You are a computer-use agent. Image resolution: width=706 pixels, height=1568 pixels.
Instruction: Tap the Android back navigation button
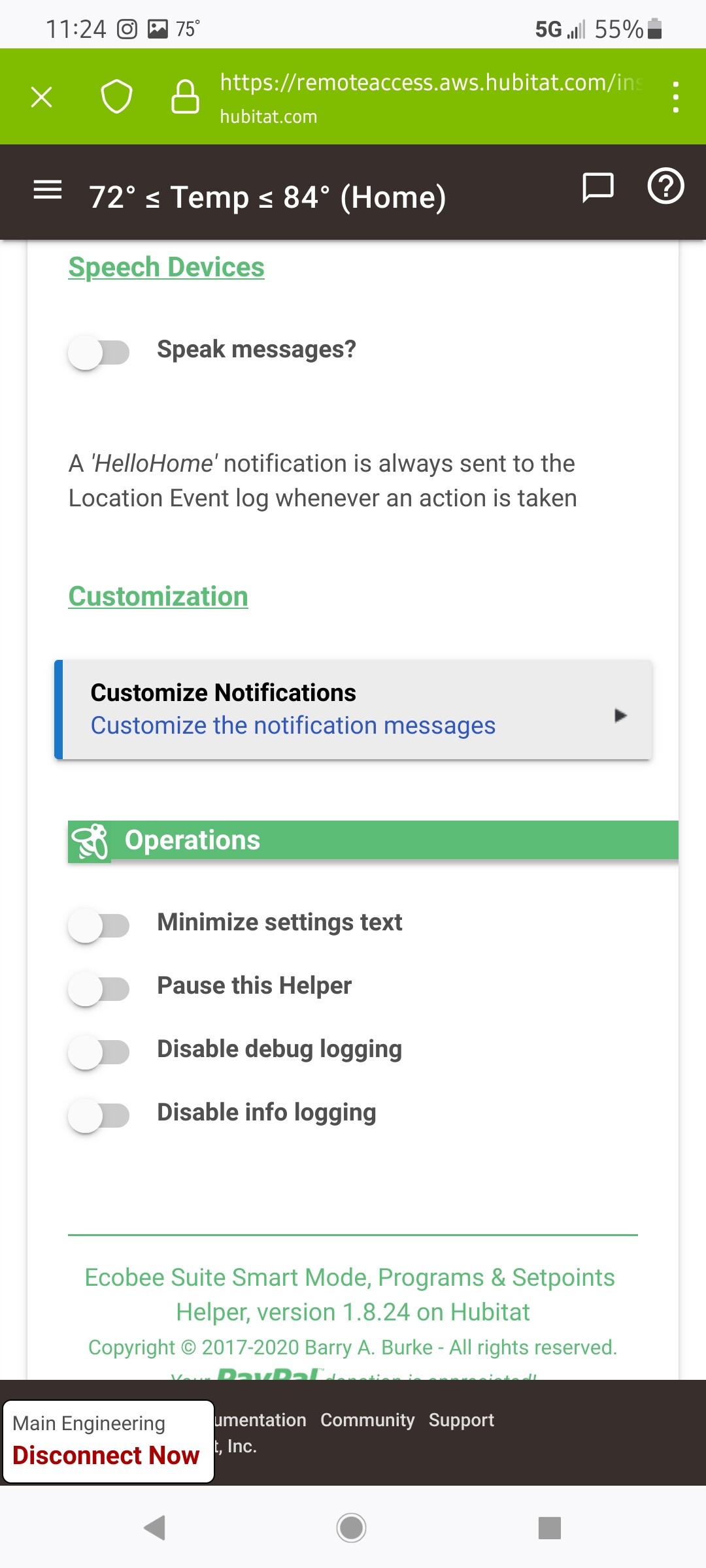pyautogui.click(x=155, y=1528)
